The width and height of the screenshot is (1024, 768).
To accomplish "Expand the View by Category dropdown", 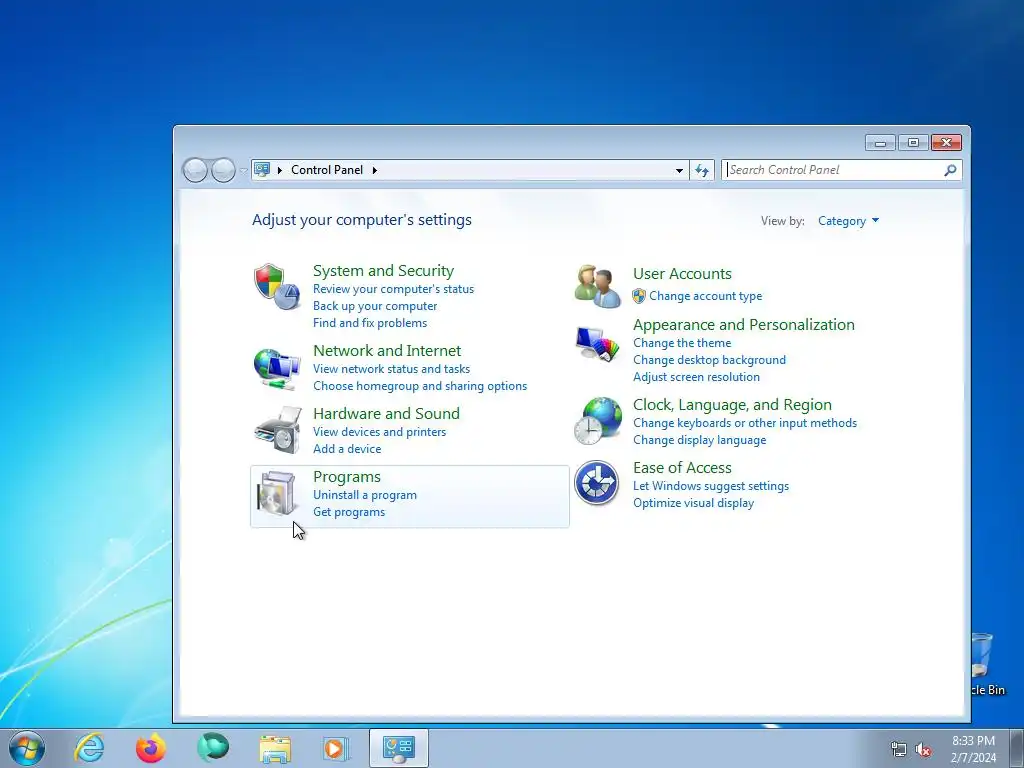I will (x=848, y=221).
